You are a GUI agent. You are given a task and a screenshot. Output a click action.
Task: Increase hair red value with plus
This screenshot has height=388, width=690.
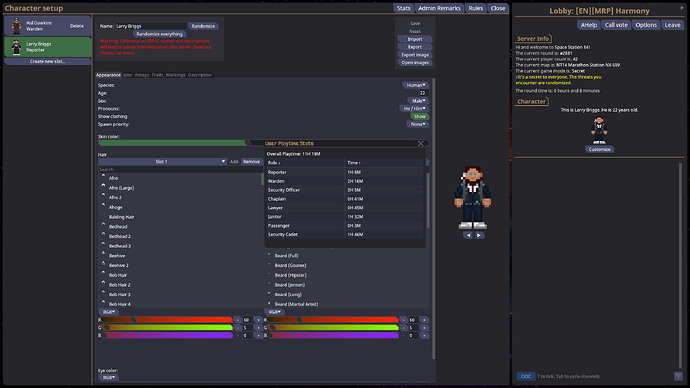[258, 320]
